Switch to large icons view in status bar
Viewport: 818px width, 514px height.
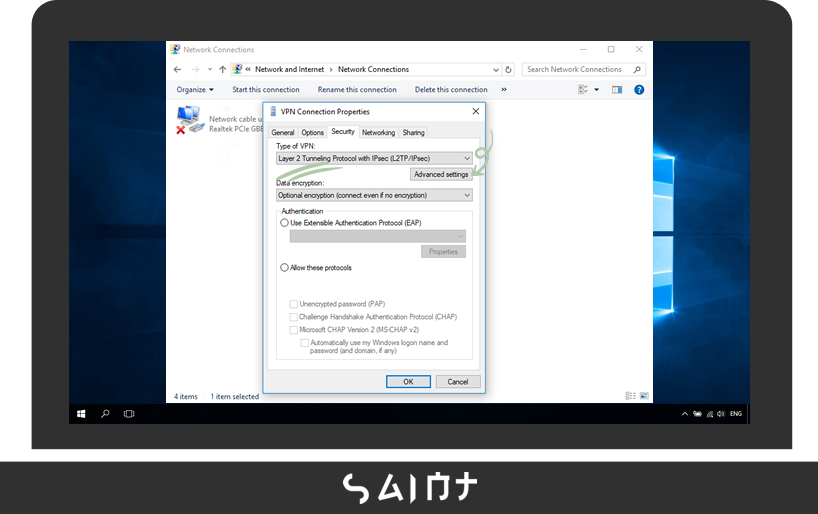point(645,396)
